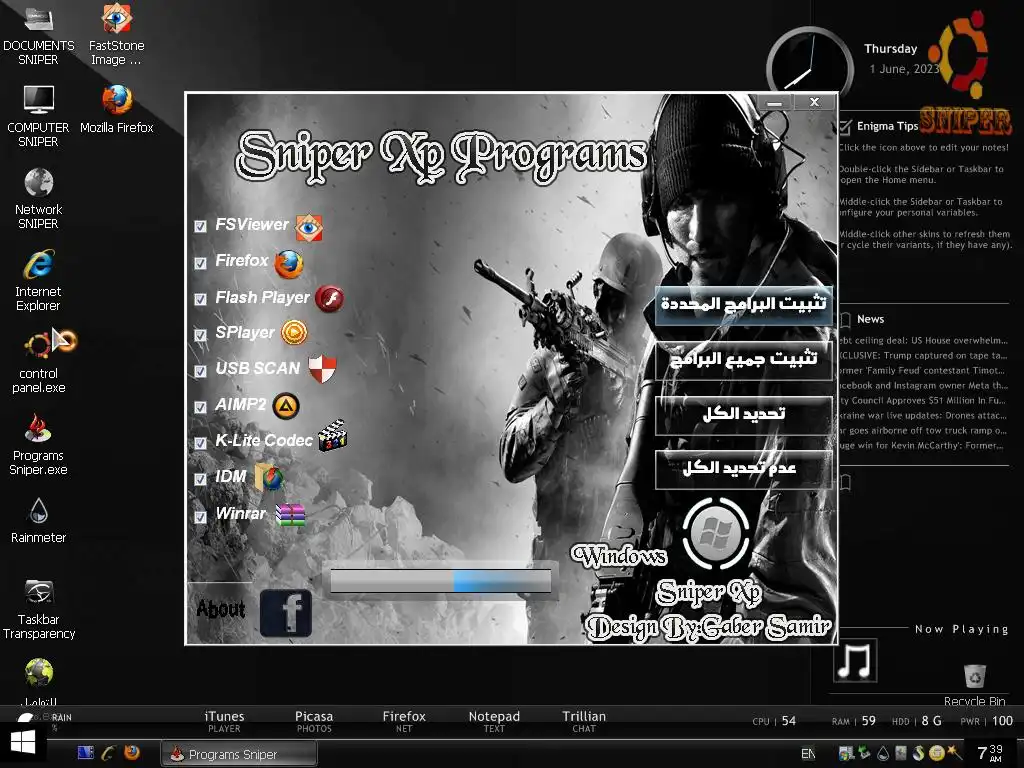Click the taskbar clock showing 7:39

coord(991,752)
